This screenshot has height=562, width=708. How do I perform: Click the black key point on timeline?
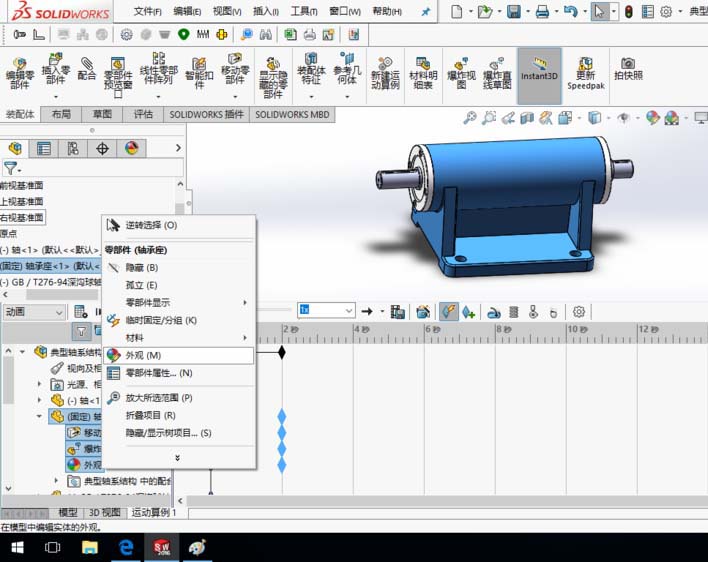click(282, 352)
